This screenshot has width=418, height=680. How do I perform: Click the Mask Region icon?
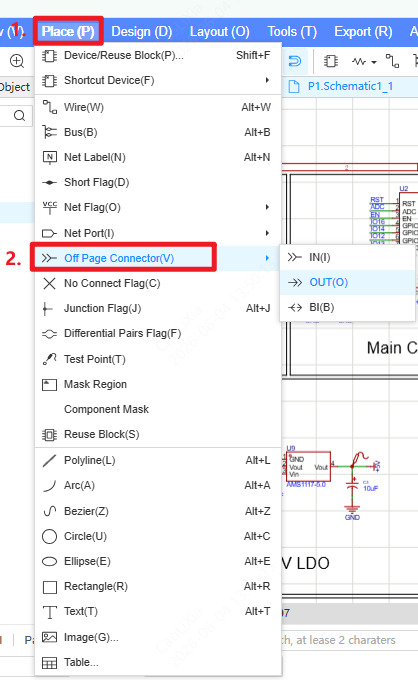49,384
